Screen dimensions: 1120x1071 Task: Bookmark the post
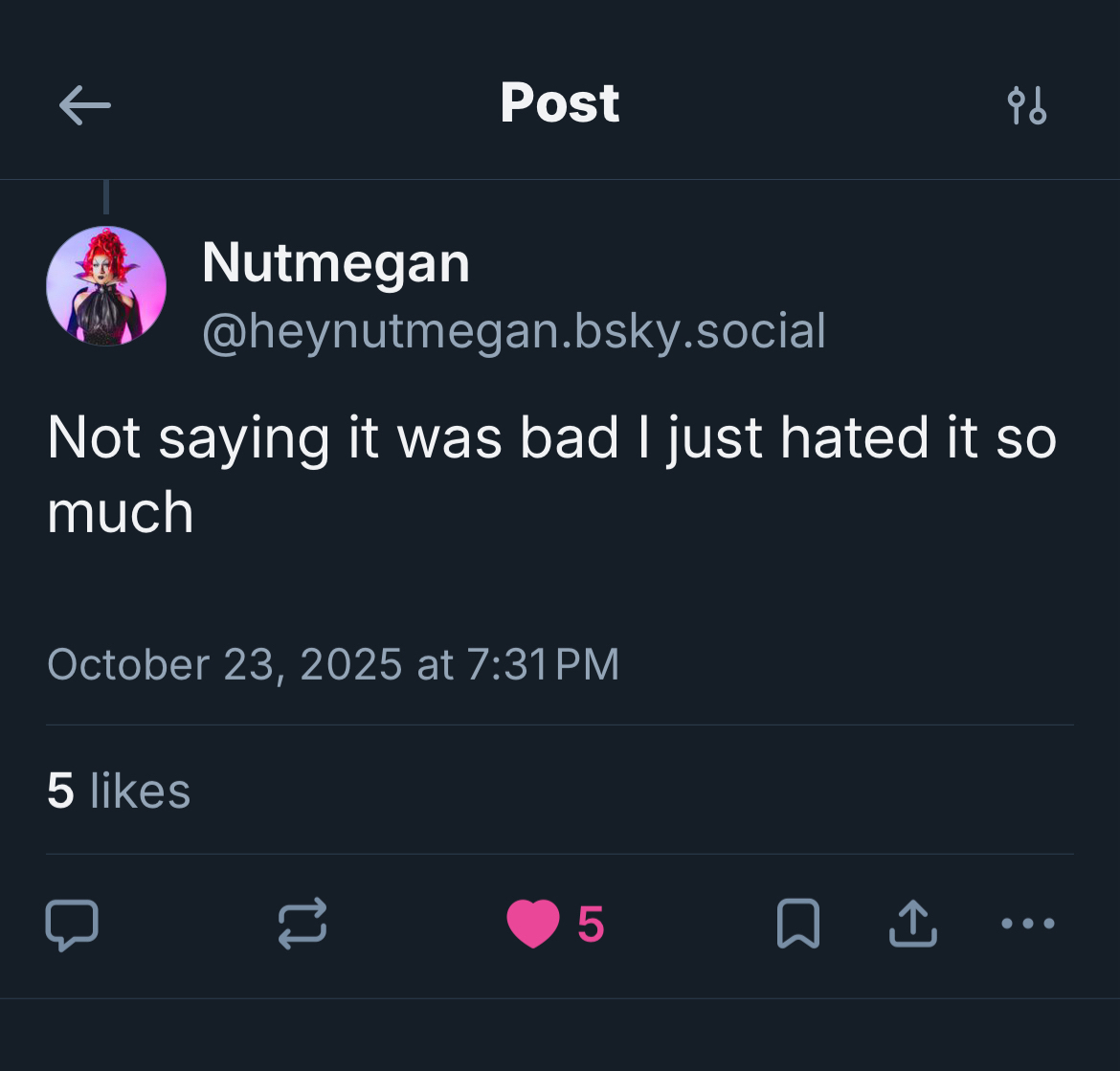pos(797,925)
